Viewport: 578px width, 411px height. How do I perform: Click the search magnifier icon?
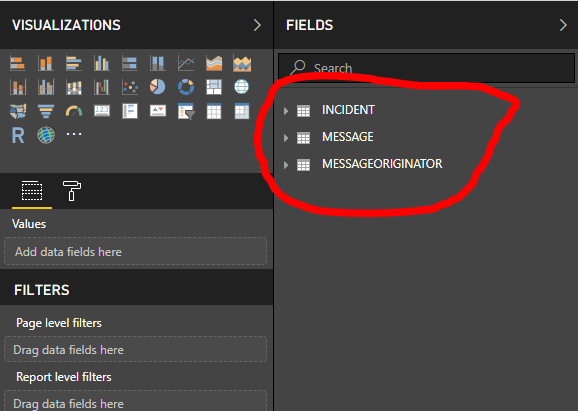(x=298, y=67)
